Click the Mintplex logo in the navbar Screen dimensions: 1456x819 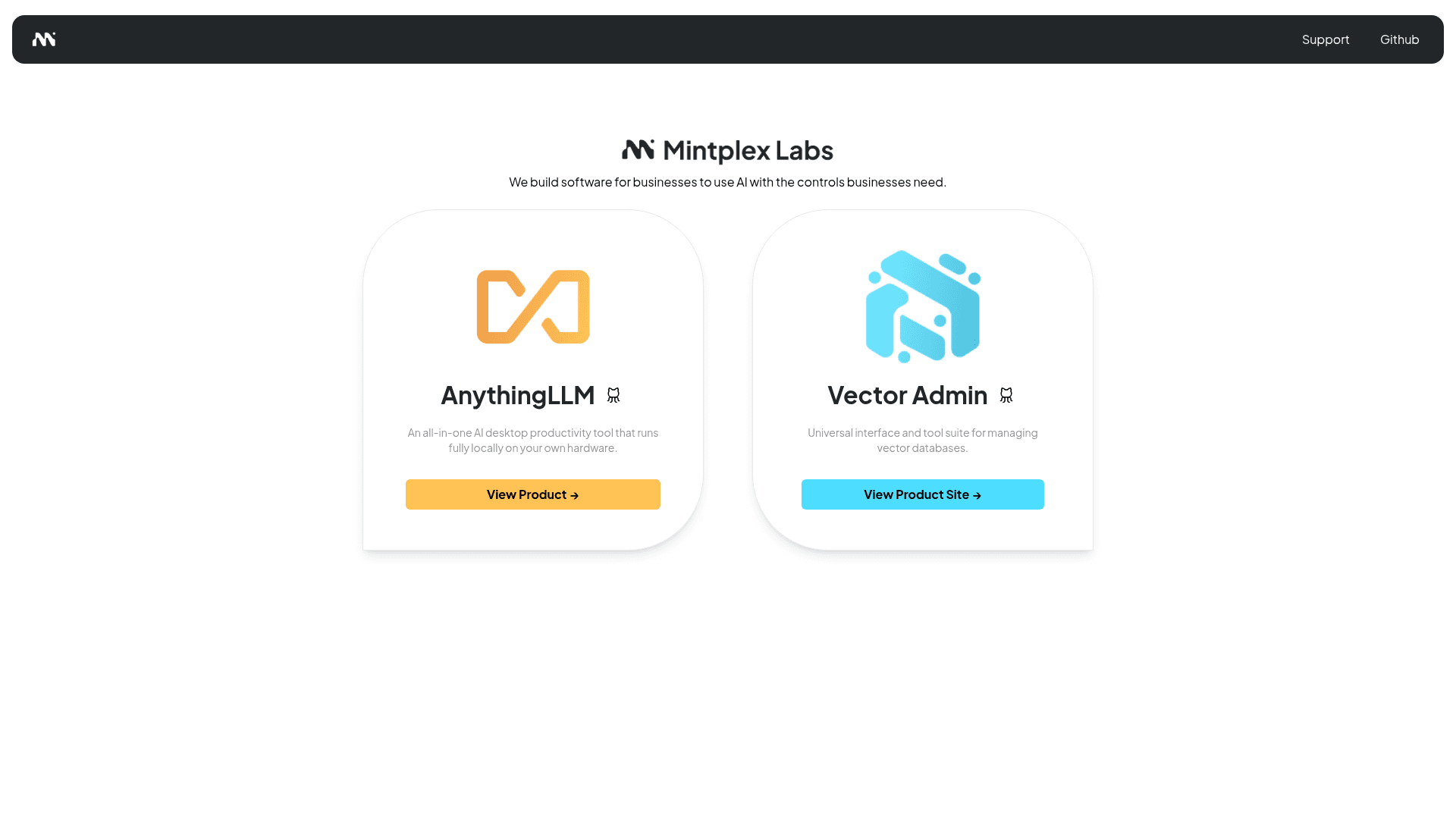tap(44, 39)
